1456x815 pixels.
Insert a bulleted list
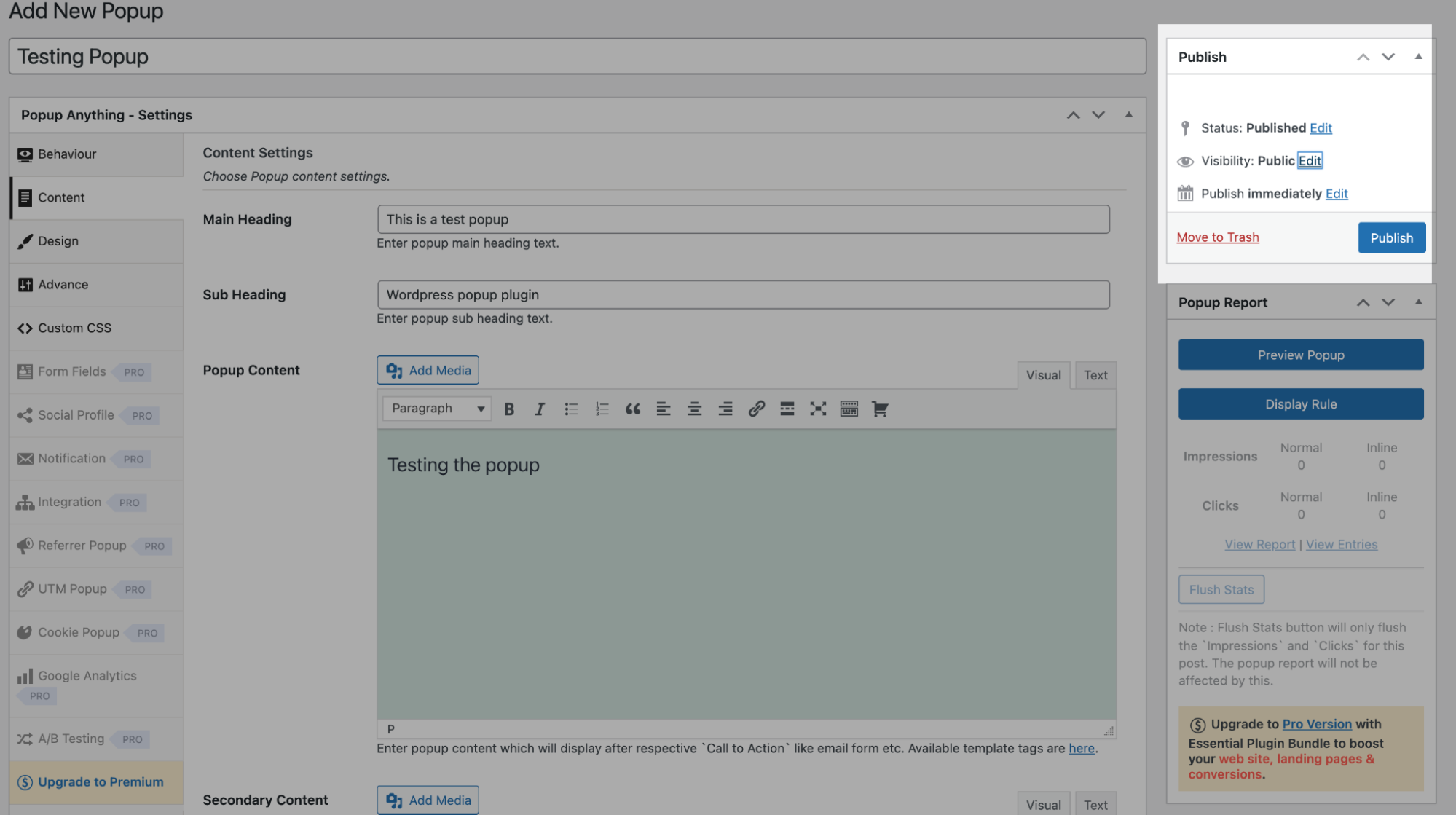571,409
